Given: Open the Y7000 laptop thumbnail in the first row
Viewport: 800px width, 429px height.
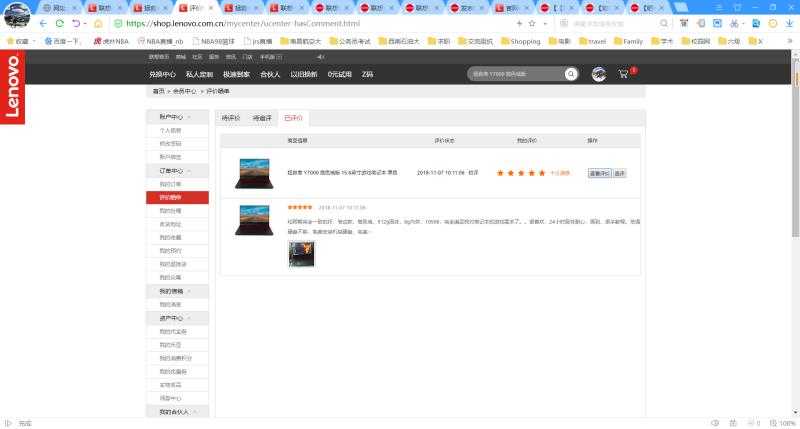Looking at the screenshot, I should tap(254, 173).
